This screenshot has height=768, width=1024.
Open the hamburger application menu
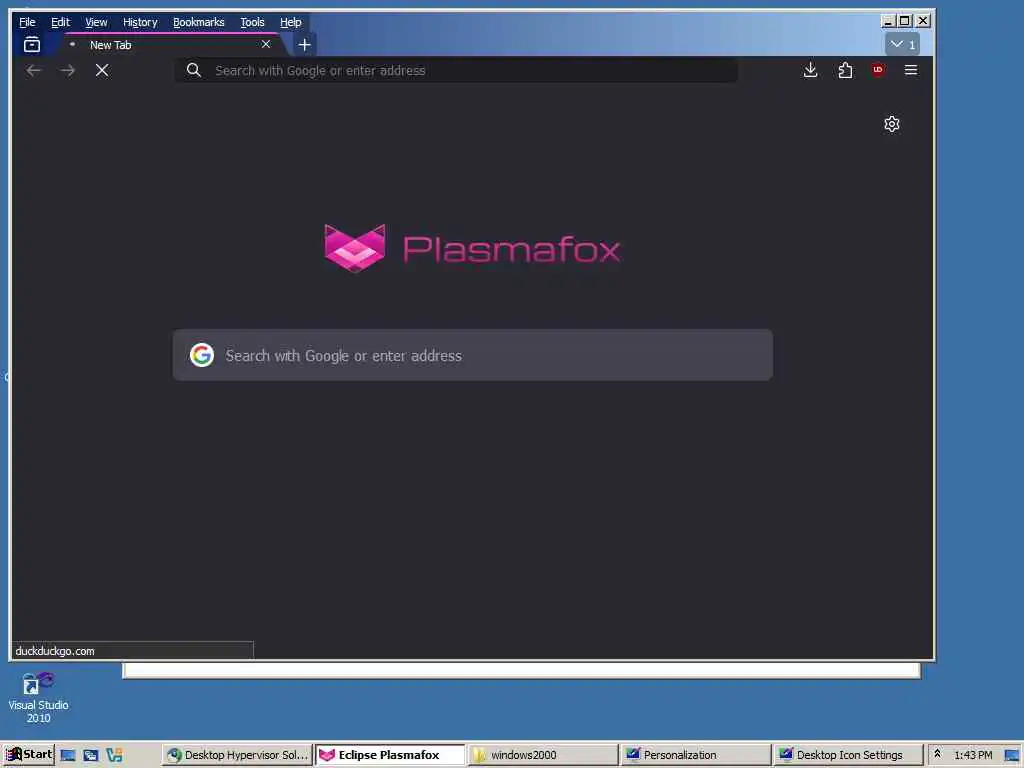click(x=911, y=70)
